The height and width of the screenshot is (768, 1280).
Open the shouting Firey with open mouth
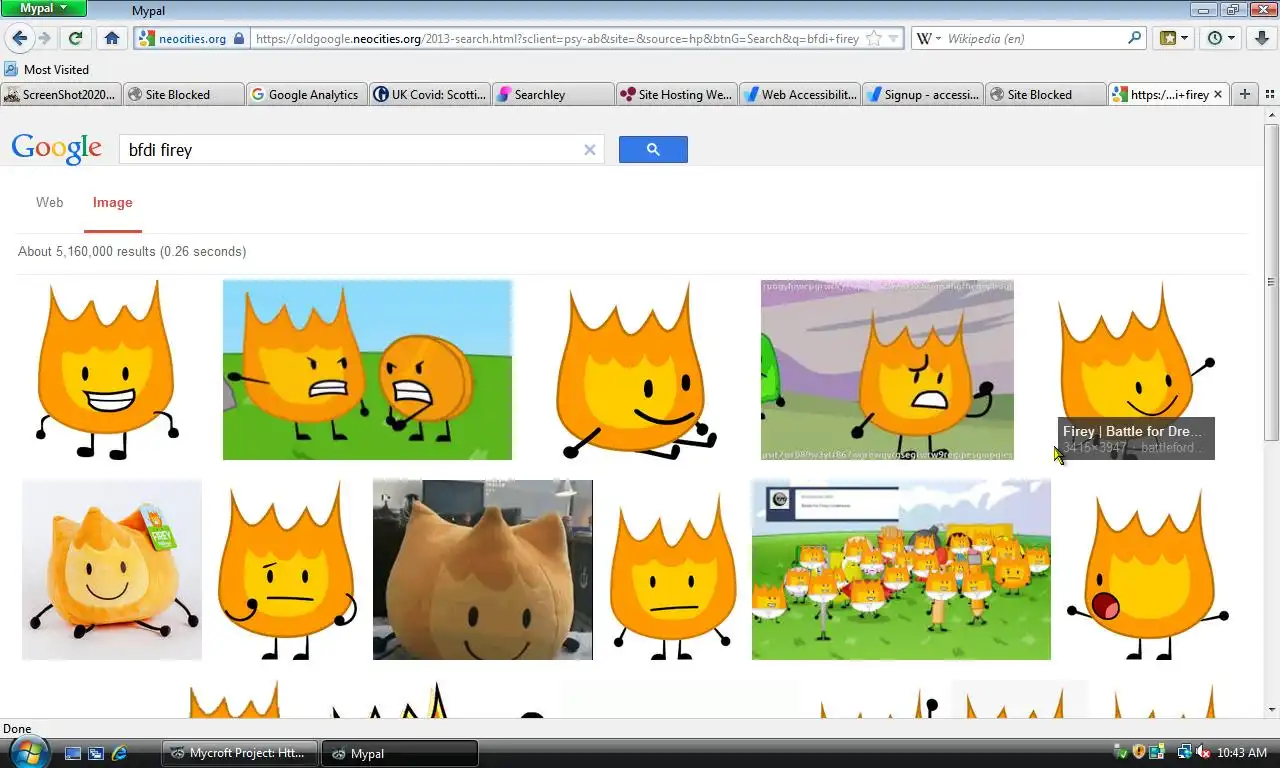pyautogui.click(x=1148, y=570)
